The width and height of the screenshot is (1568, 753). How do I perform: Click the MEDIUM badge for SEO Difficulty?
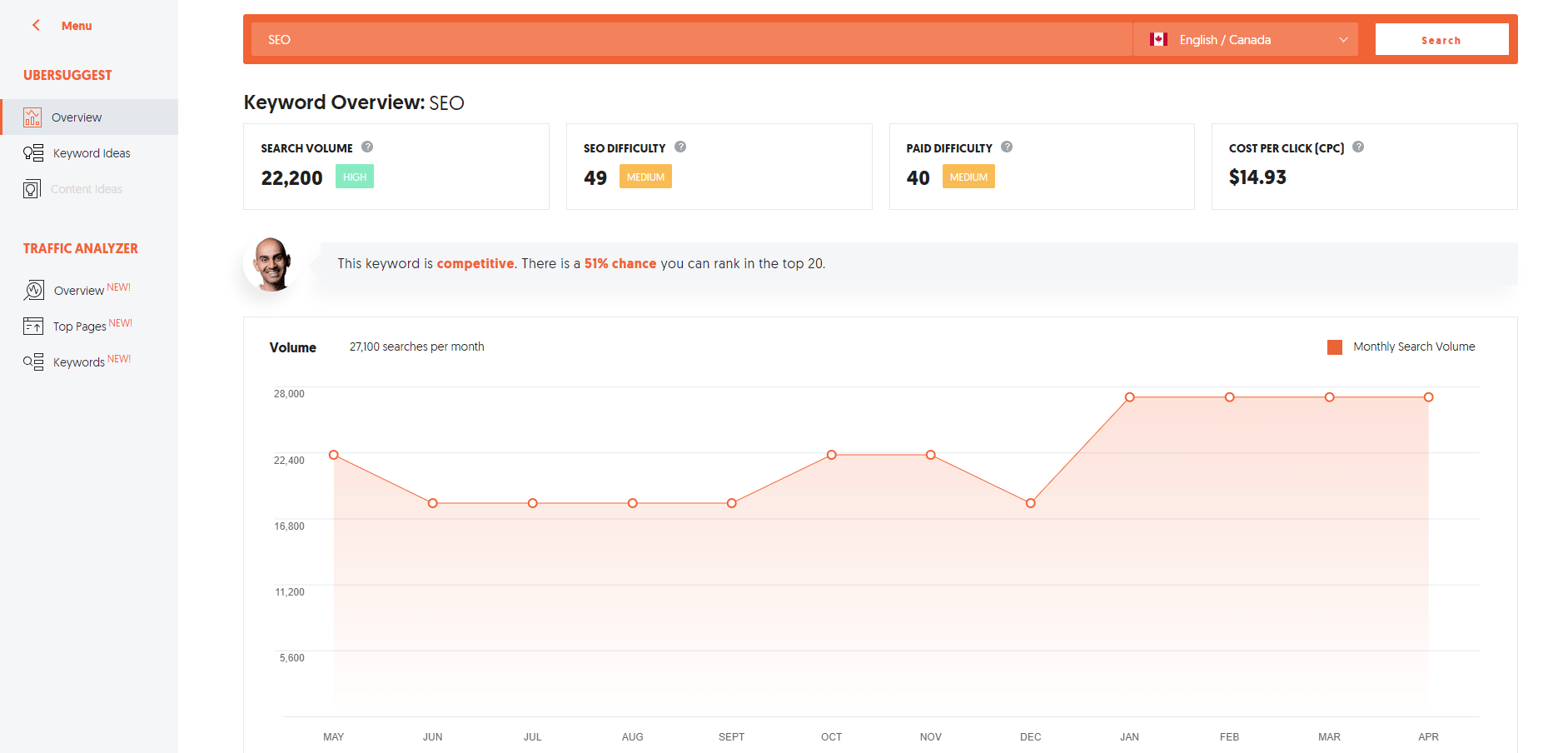[x=645, y=177]
